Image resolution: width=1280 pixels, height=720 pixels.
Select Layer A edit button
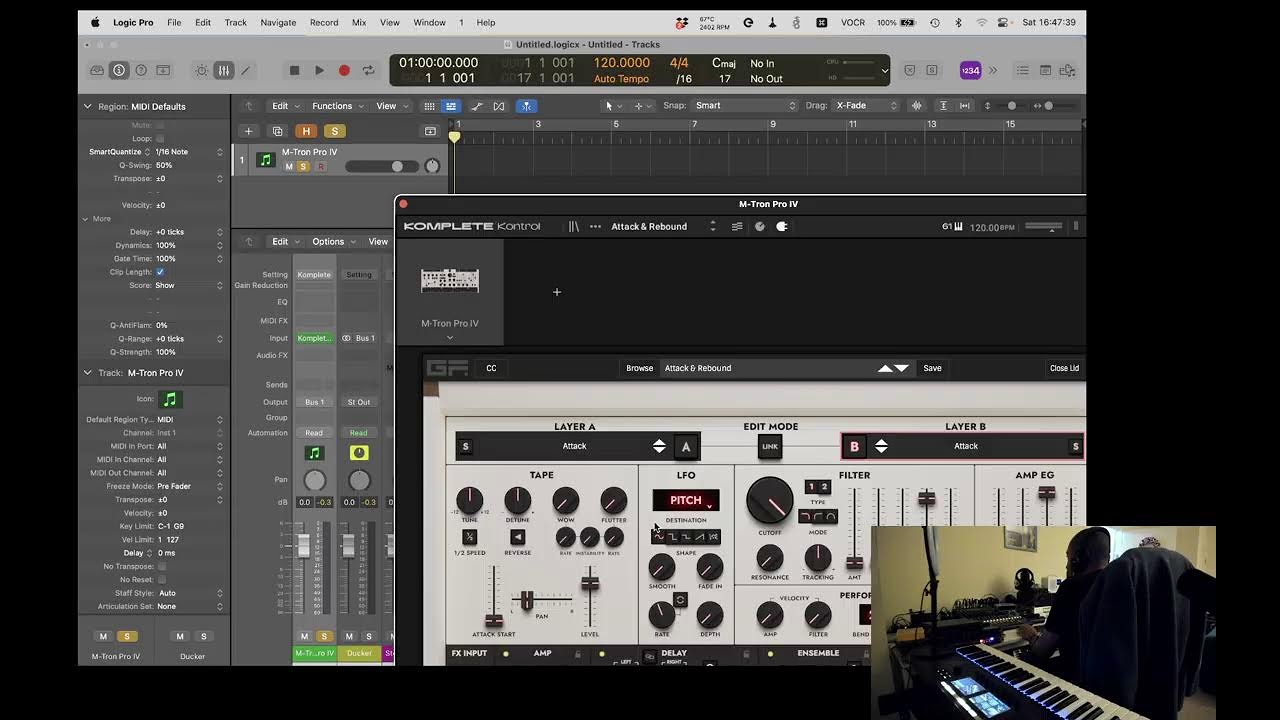click(686, 447)
